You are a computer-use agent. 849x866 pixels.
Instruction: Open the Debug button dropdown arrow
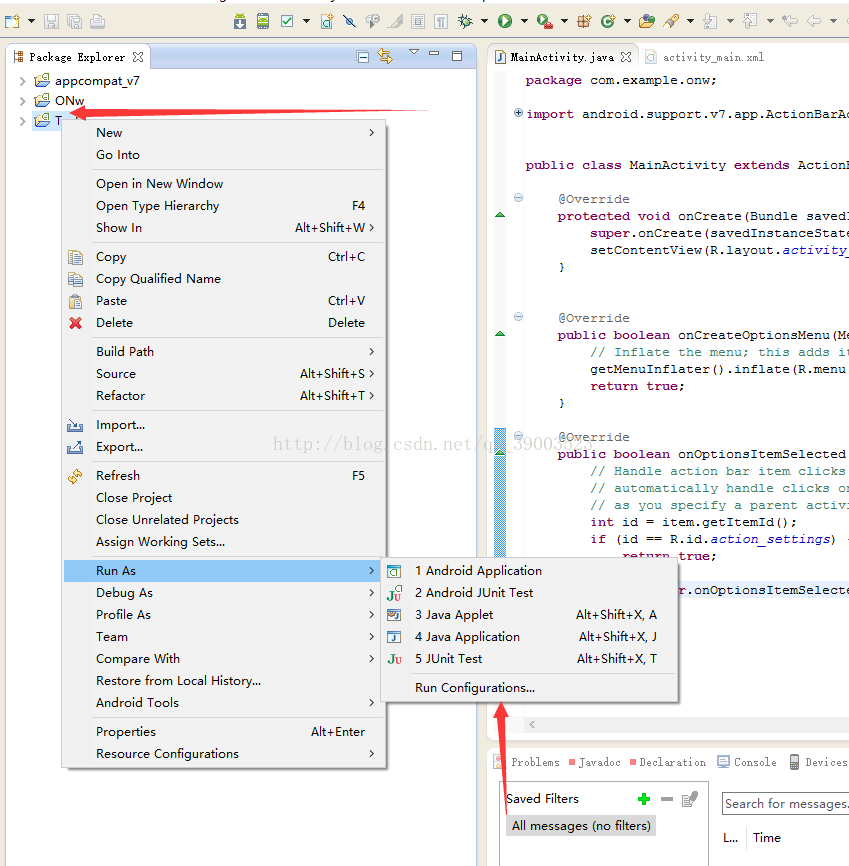pyautogui.click(x=484, y=22)
